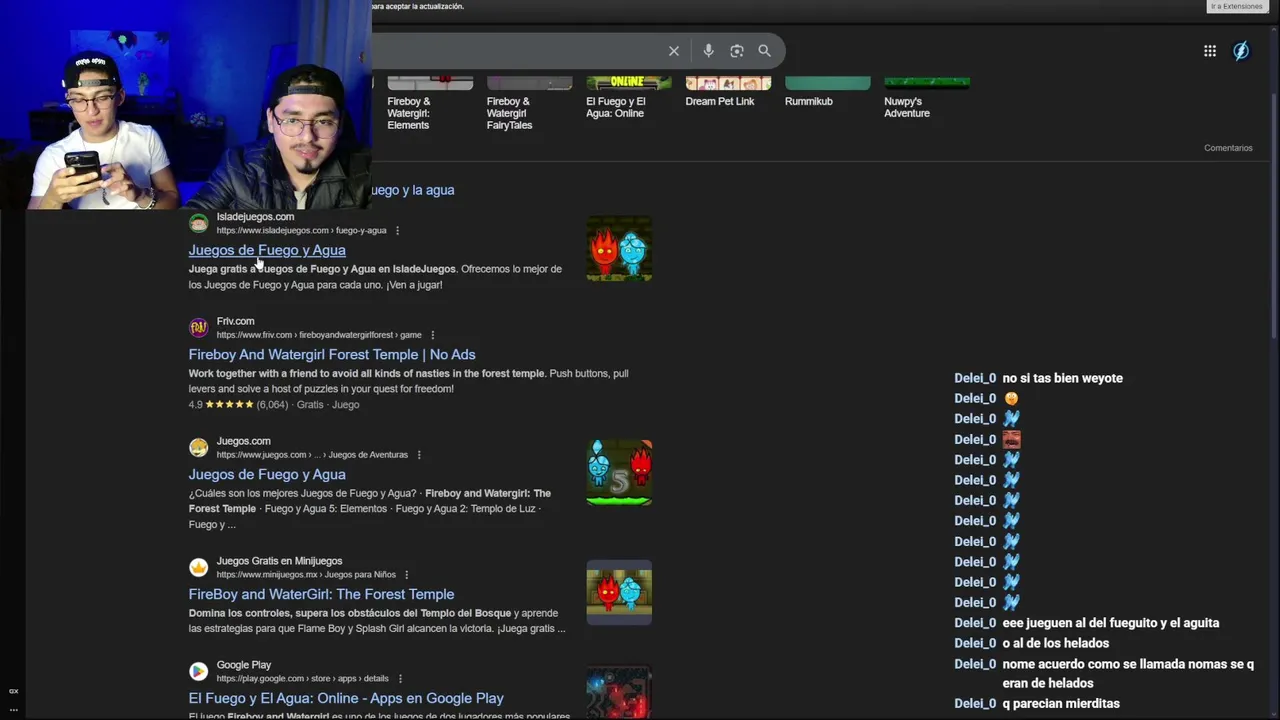Image resolution: width=1280 pixels, height=720 pixels.
Task: Open more options for Google Play result
Action: tap(399, 679)
